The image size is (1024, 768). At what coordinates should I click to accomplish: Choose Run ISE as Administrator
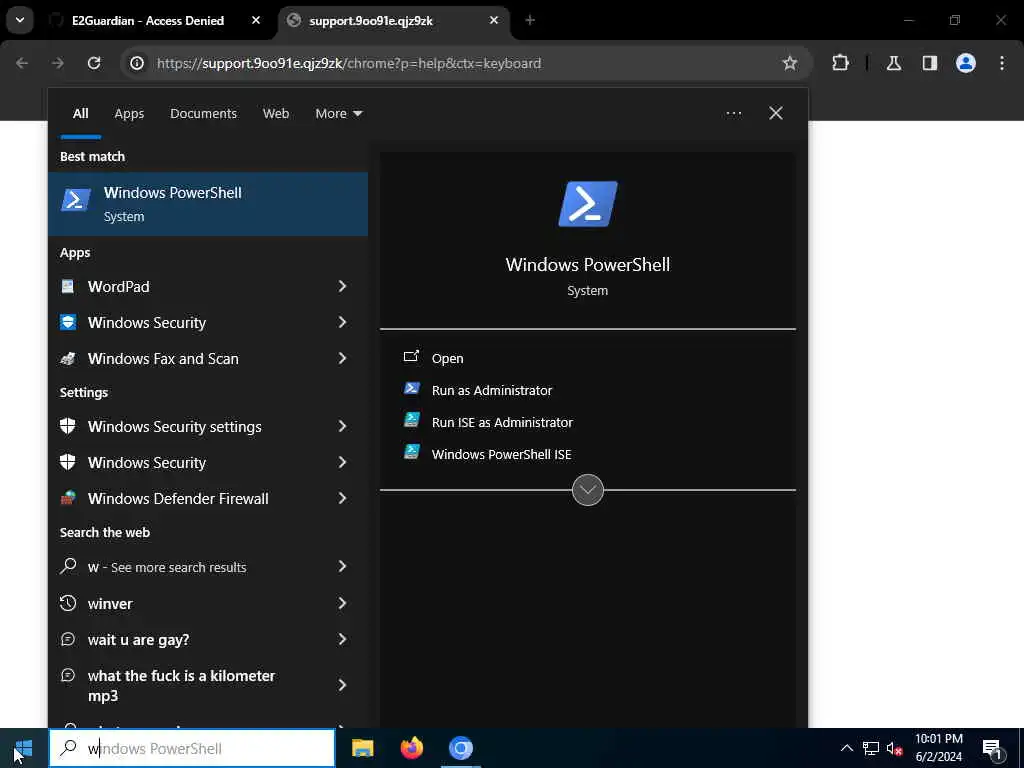(x=502, y=423)
